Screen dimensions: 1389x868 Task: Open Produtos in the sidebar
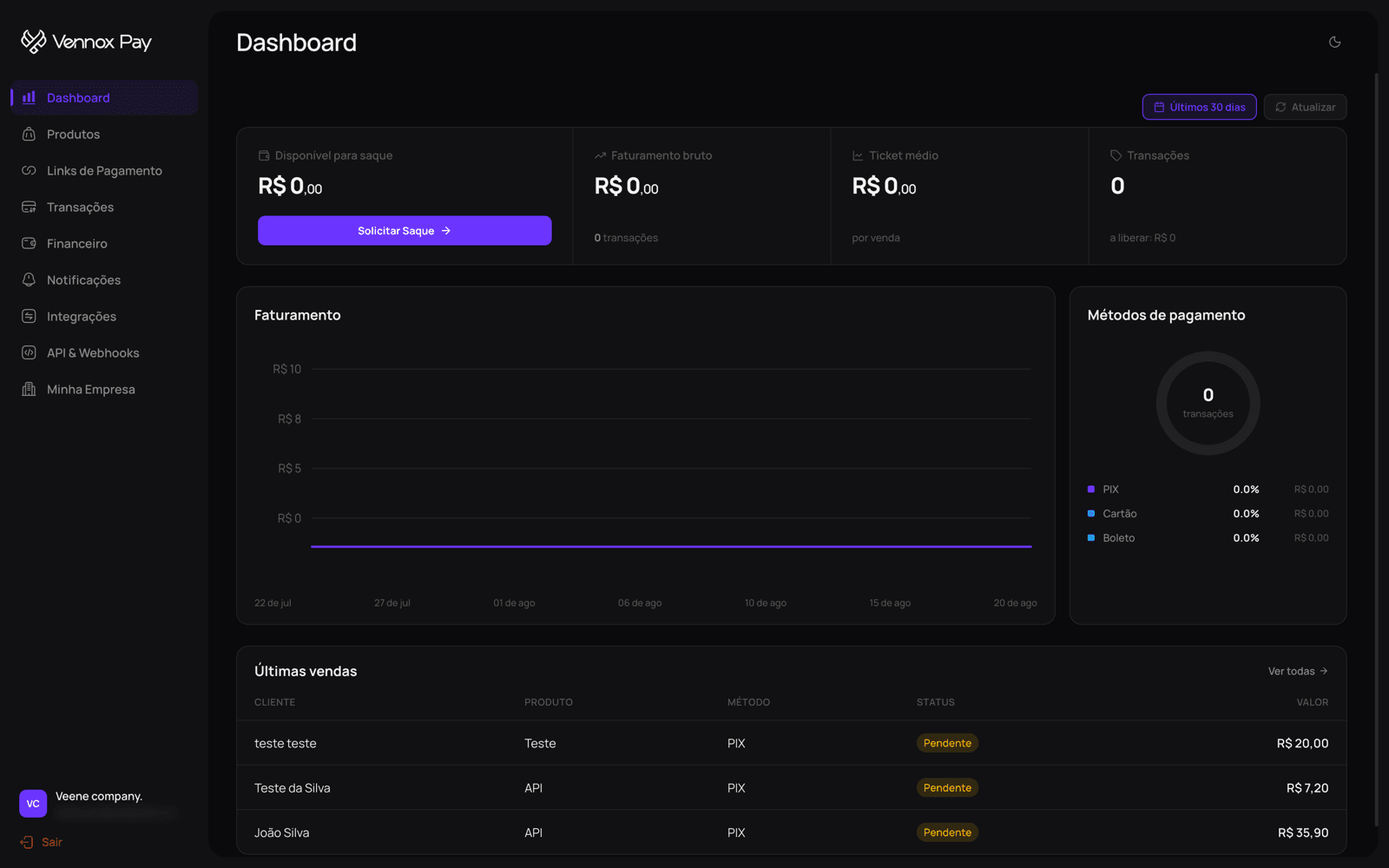(x=104, y=134)
